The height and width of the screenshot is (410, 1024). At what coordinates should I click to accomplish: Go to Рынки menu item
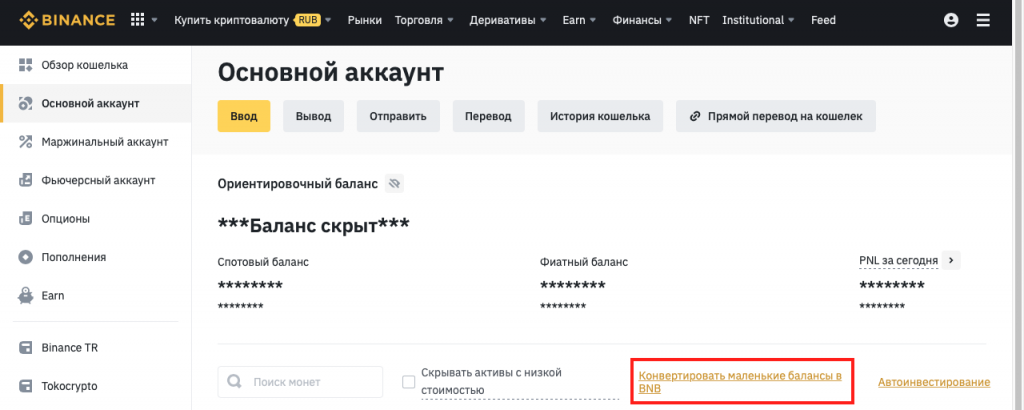coord(364,20)
